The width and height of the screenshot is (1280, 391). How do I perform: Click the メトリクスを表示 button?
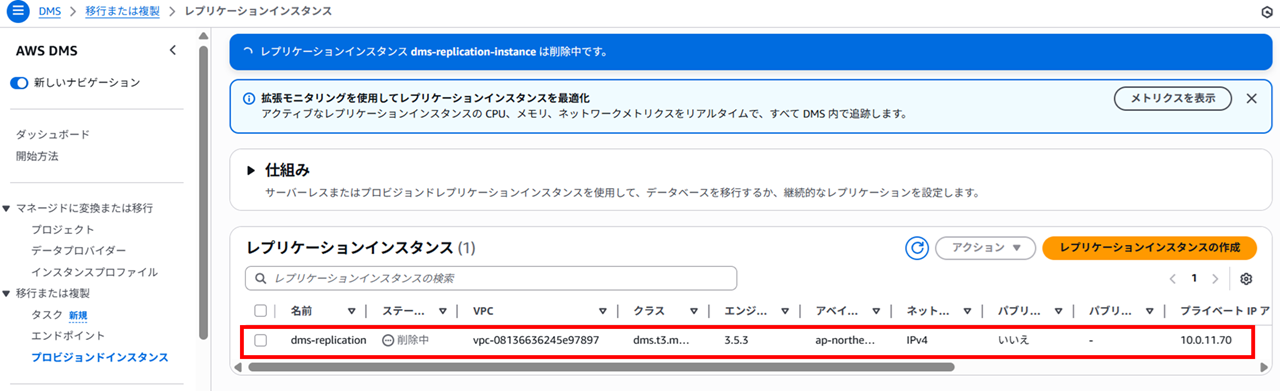tap(1173, 98)
